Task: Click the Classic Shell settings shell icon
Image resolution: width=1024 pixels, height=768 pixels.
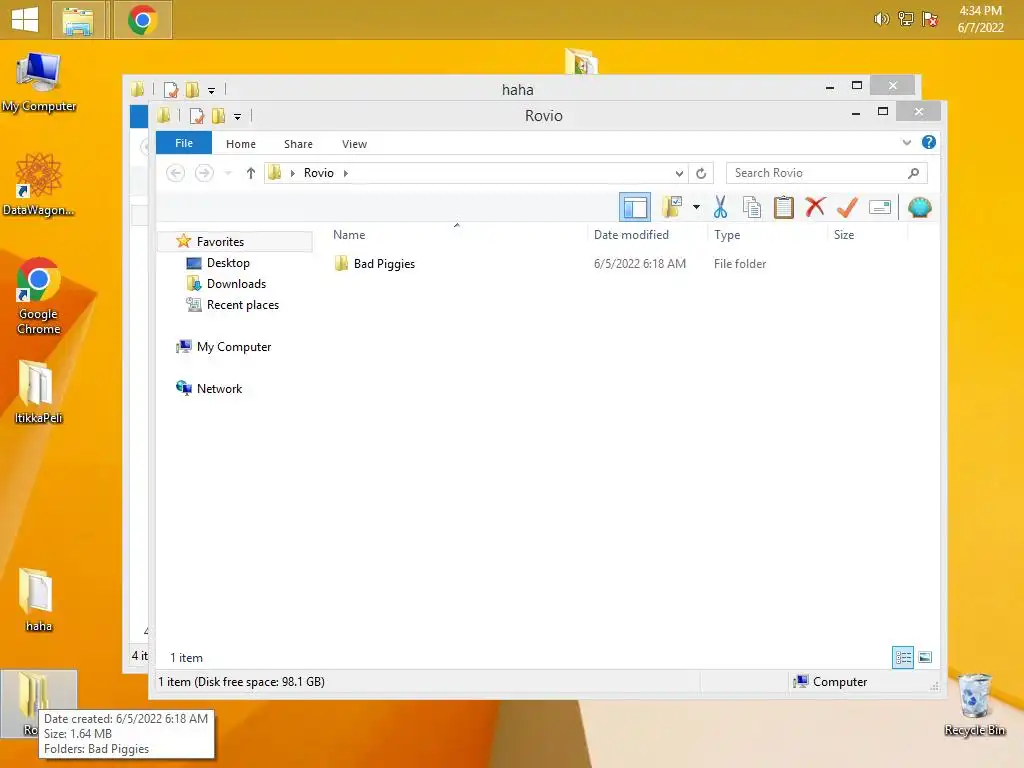Action: click(920, 208)
